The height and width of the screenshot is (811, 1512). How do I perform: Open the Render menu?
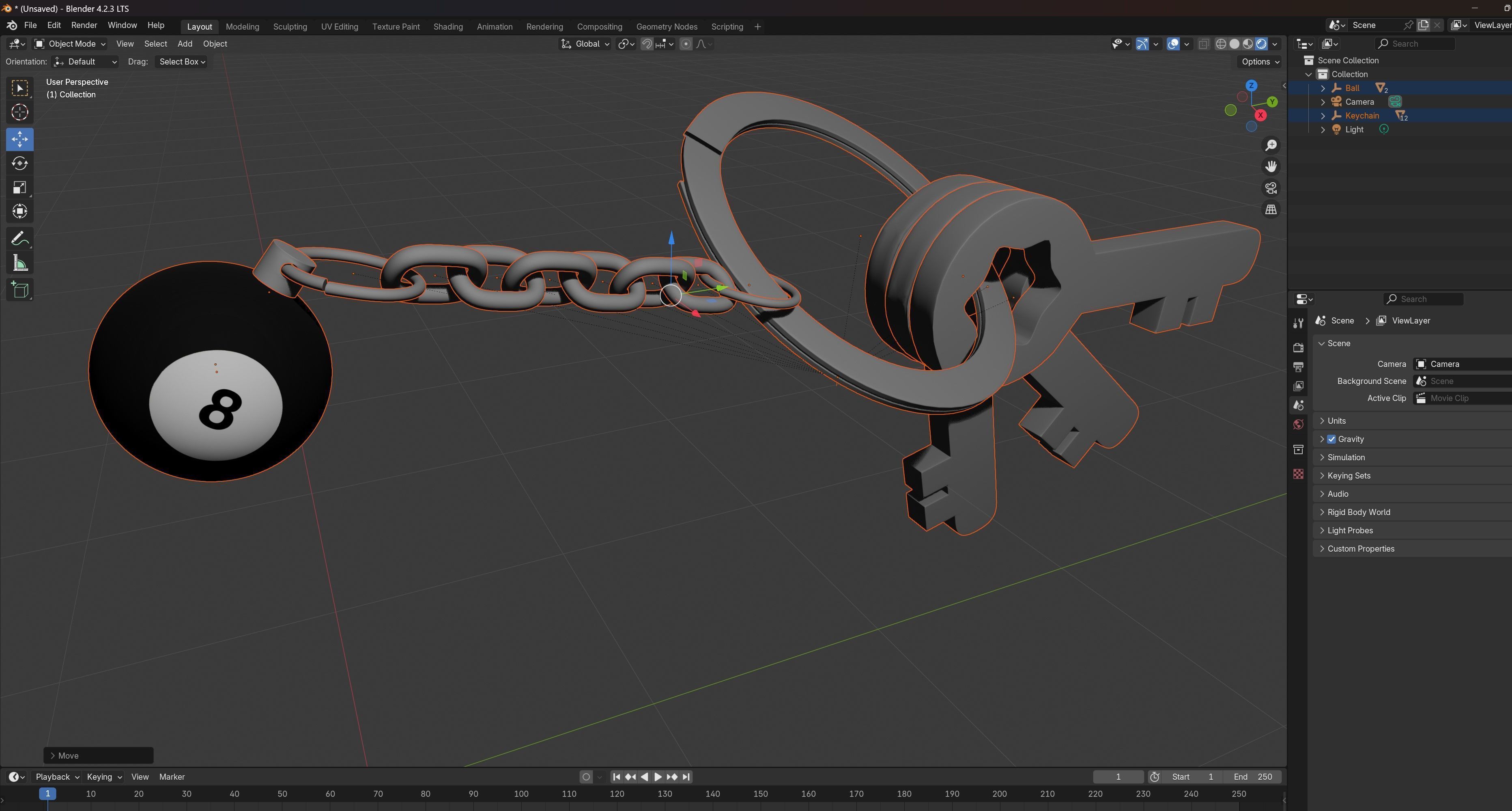pos(84,26)
